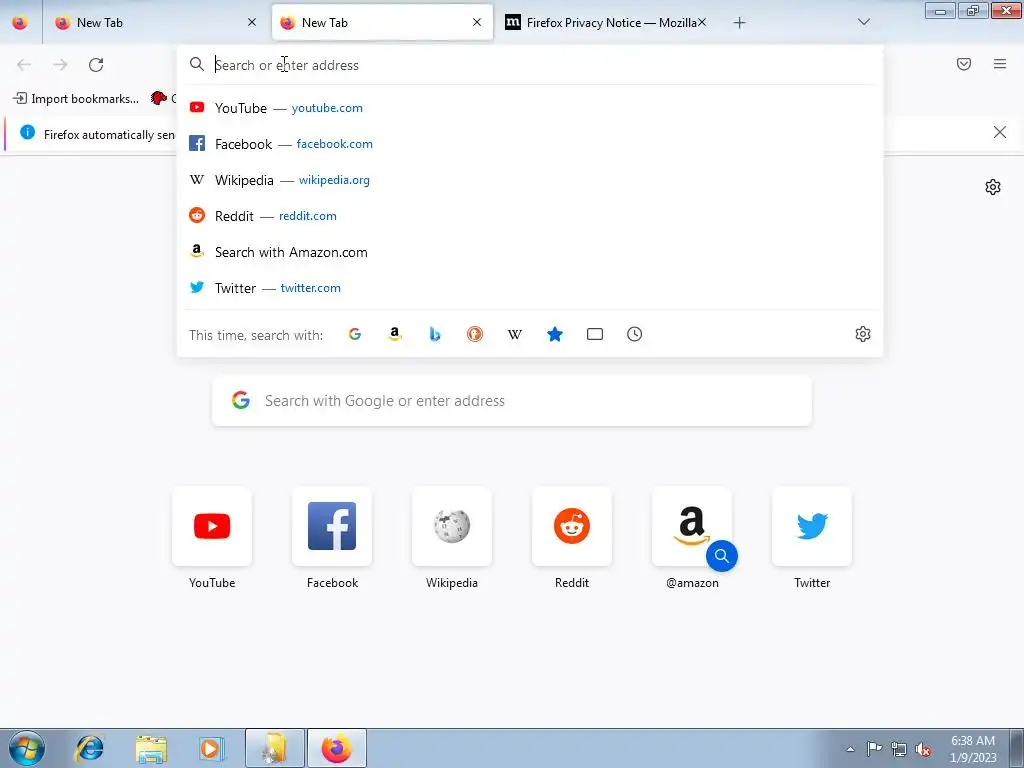The width and height of the screenshot is (1024, 768).
Task: Open Windows Explorer folder taskbar icon
Action: click(151, 748)
